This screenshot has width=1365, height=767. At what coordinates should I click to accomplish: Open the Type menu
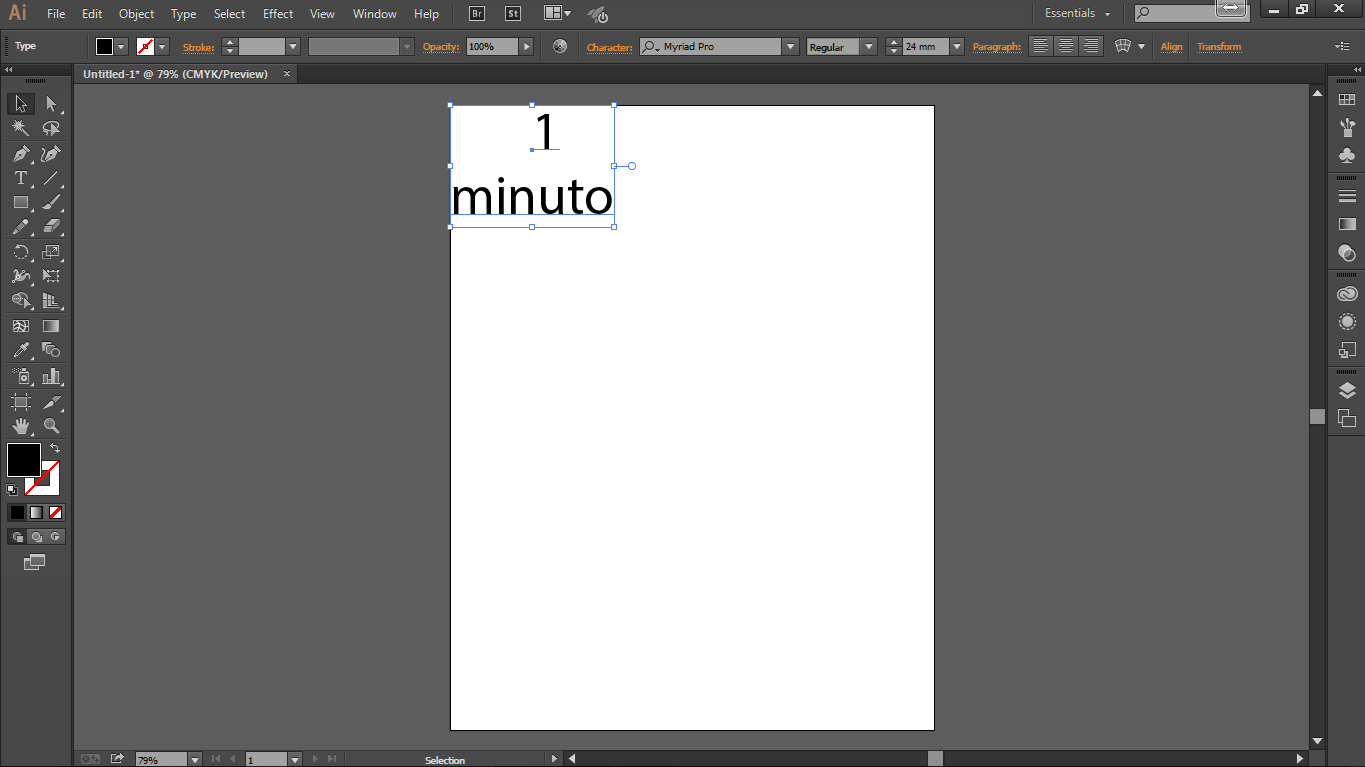[x=183, y=14]
